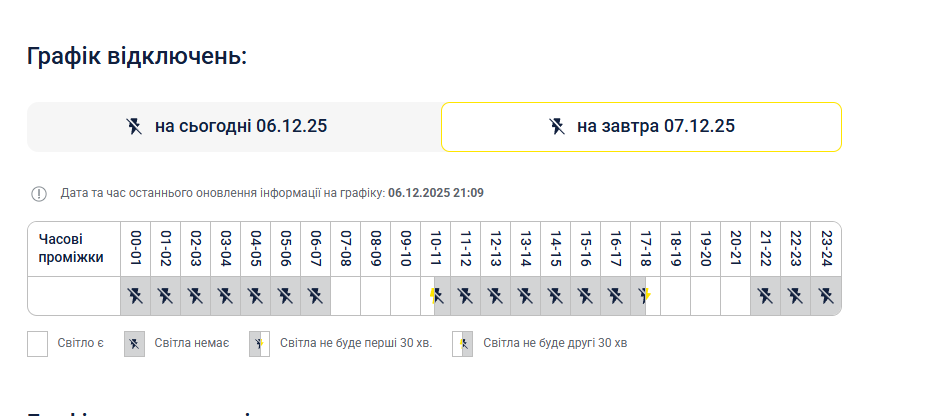
Task: Click the 15-16 time slot header
Action: pos(586,249)
